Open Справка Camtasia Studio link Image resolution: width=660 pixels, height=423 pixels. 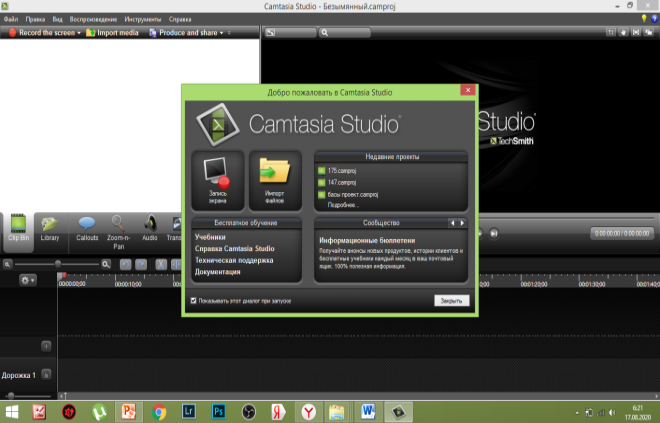[x=234, y=248]
